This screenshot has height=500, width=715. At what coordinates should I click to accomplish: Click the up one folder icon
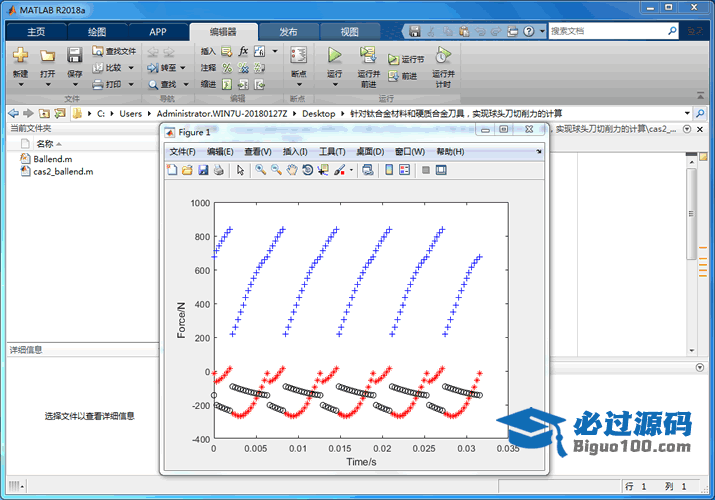[44, 113]
